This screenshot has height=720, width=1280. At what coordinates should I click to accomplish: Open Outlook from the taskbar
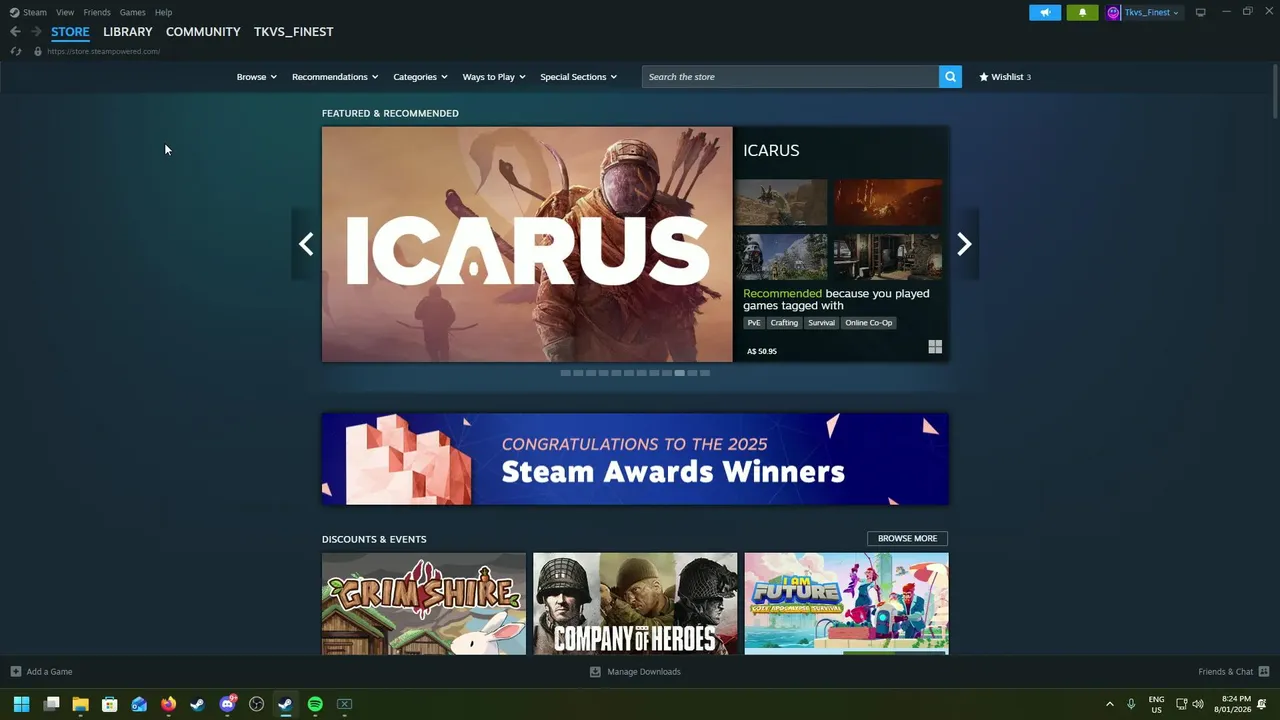coord(139,704)
